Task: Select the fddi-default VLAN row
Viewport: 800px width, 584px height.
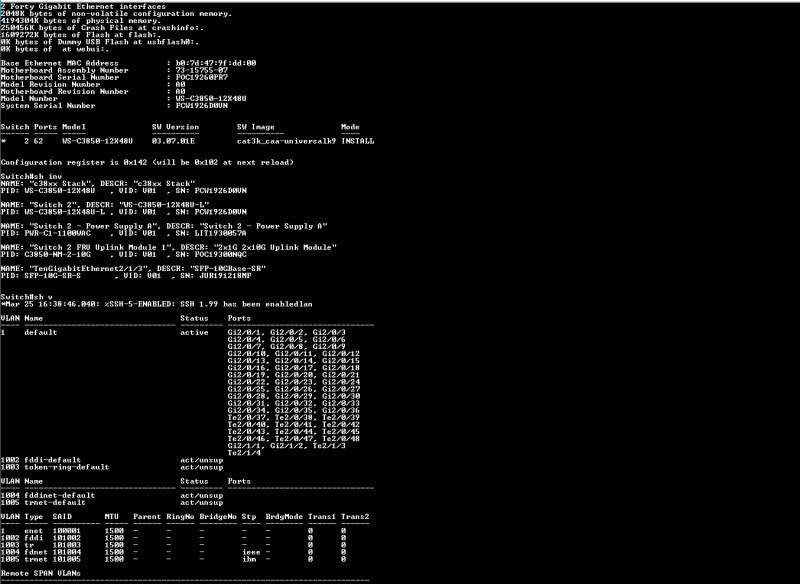Action: (x=112, y=460)
